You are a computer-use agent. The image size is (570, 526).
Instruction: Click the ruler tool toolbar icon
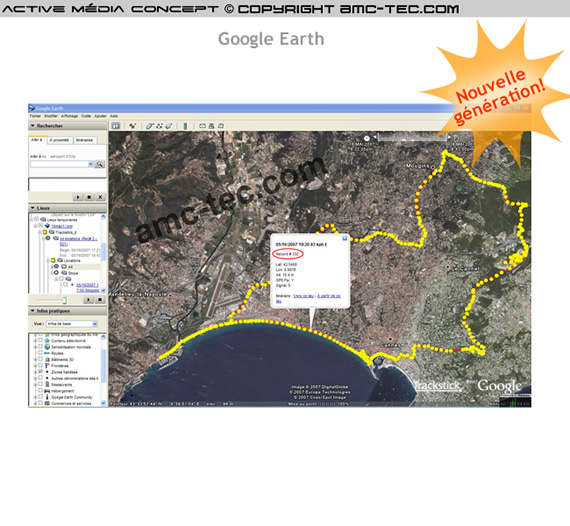pyautogui.click(x=185, y=126)
